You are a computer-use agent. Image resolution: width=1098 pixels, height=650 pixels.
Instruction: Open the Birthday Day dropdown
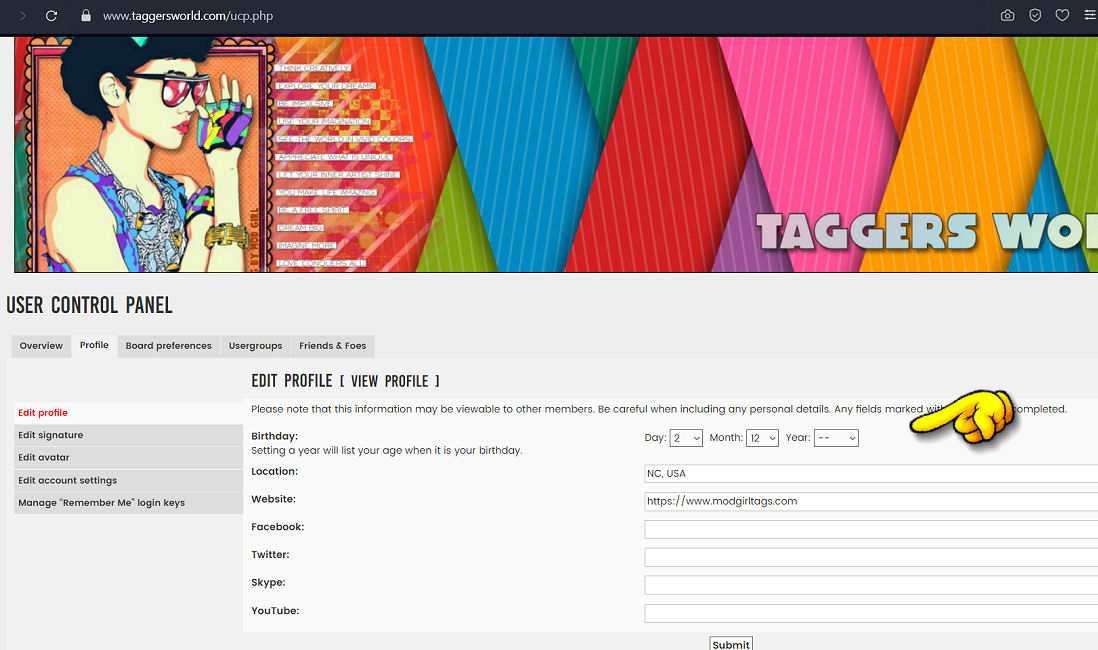tap(686, 438)
